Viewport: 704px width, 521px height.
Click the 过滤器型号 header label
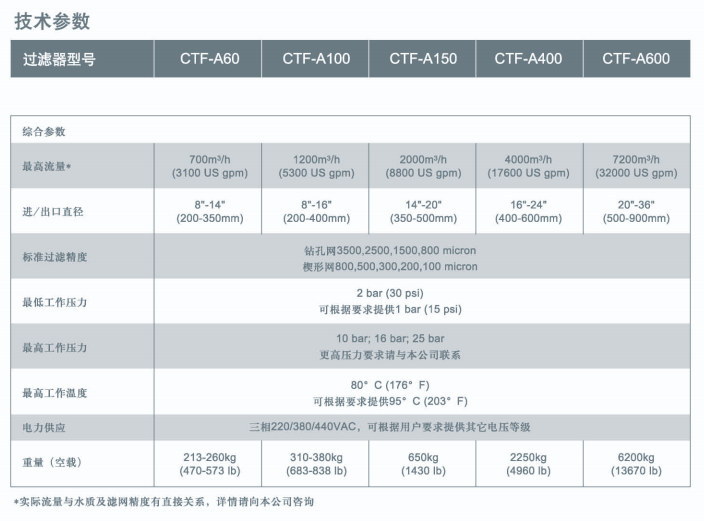(x=60, y=59)
